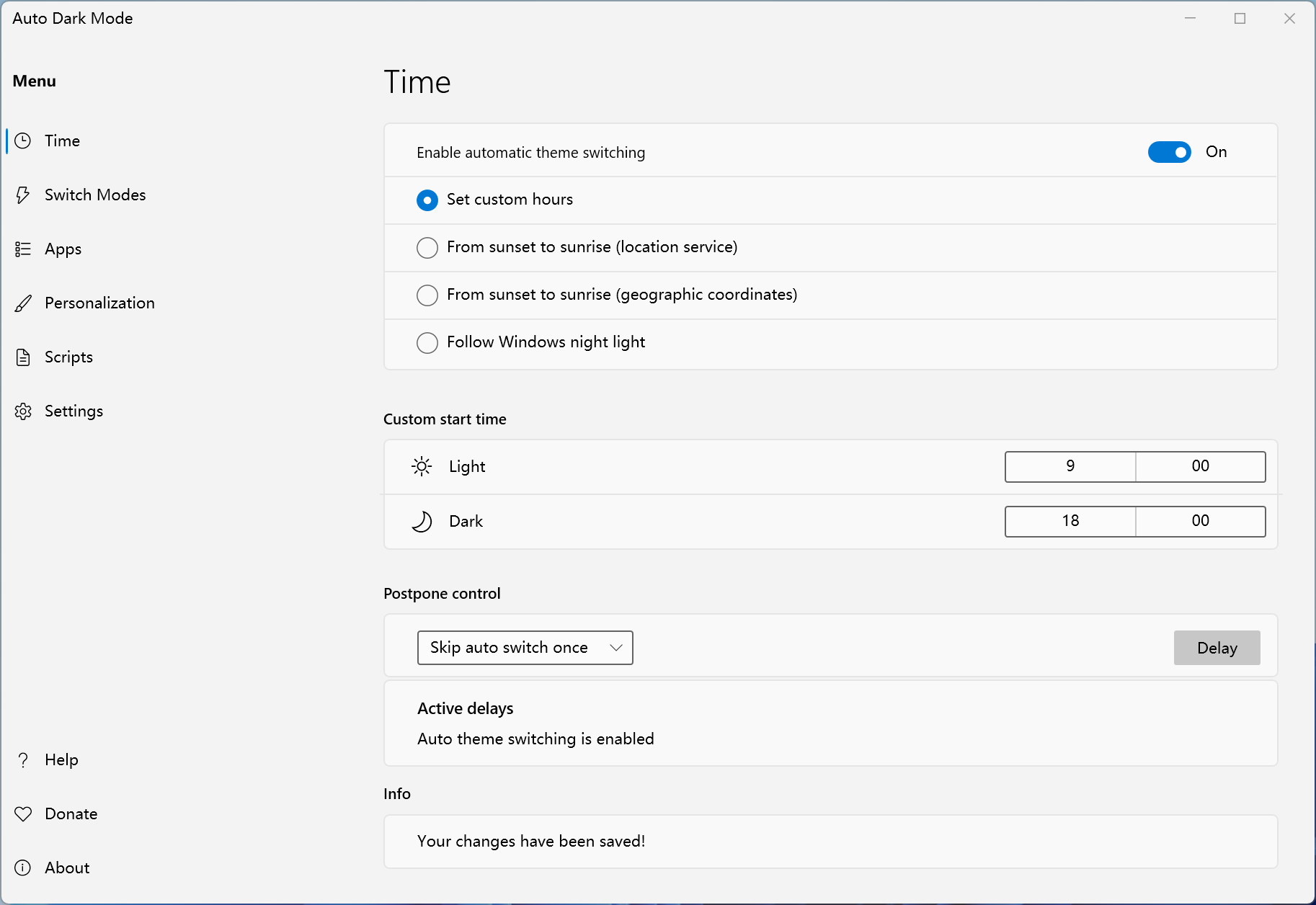Choose Follow Windows night light option
The image size is (1316, 905).
(427, 342)
